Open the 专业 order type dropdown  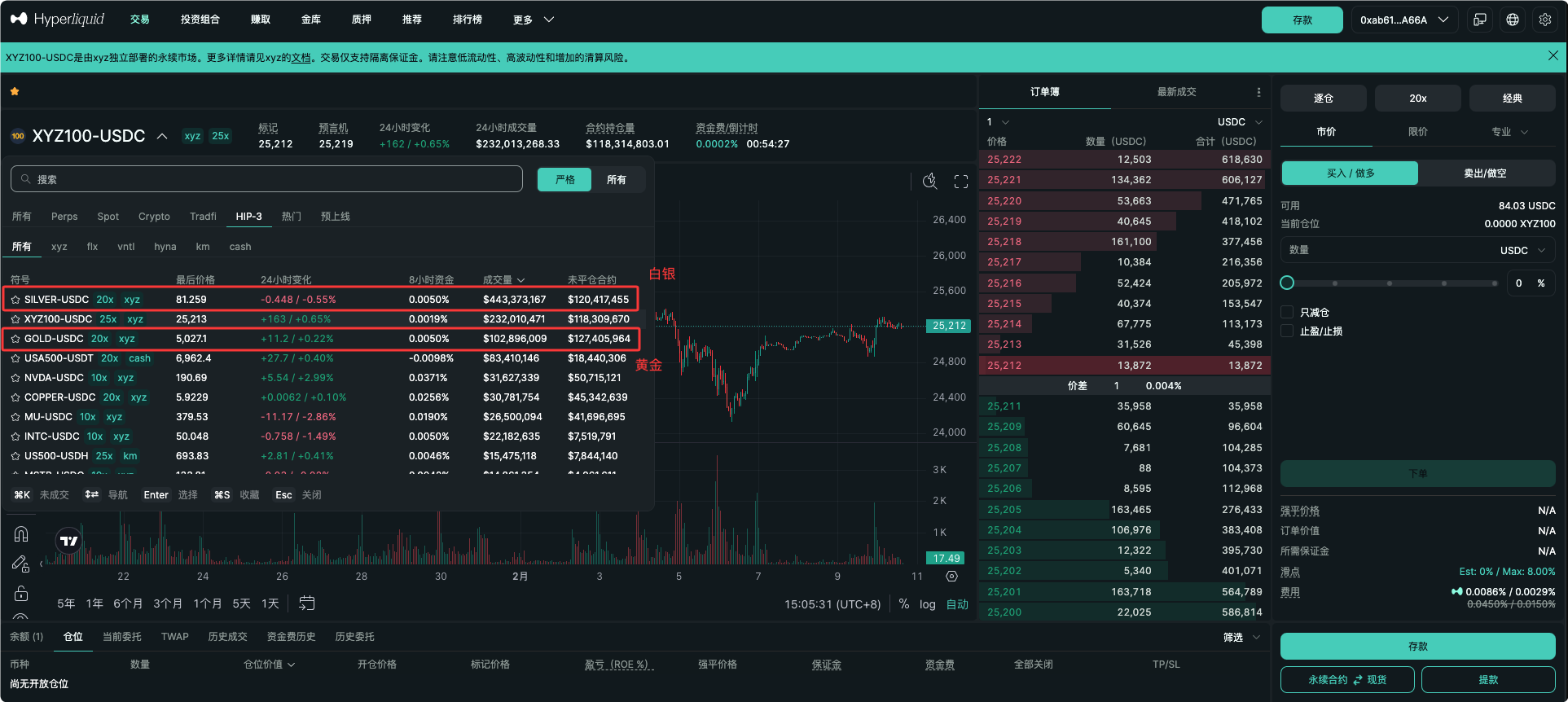[1509, 132]
